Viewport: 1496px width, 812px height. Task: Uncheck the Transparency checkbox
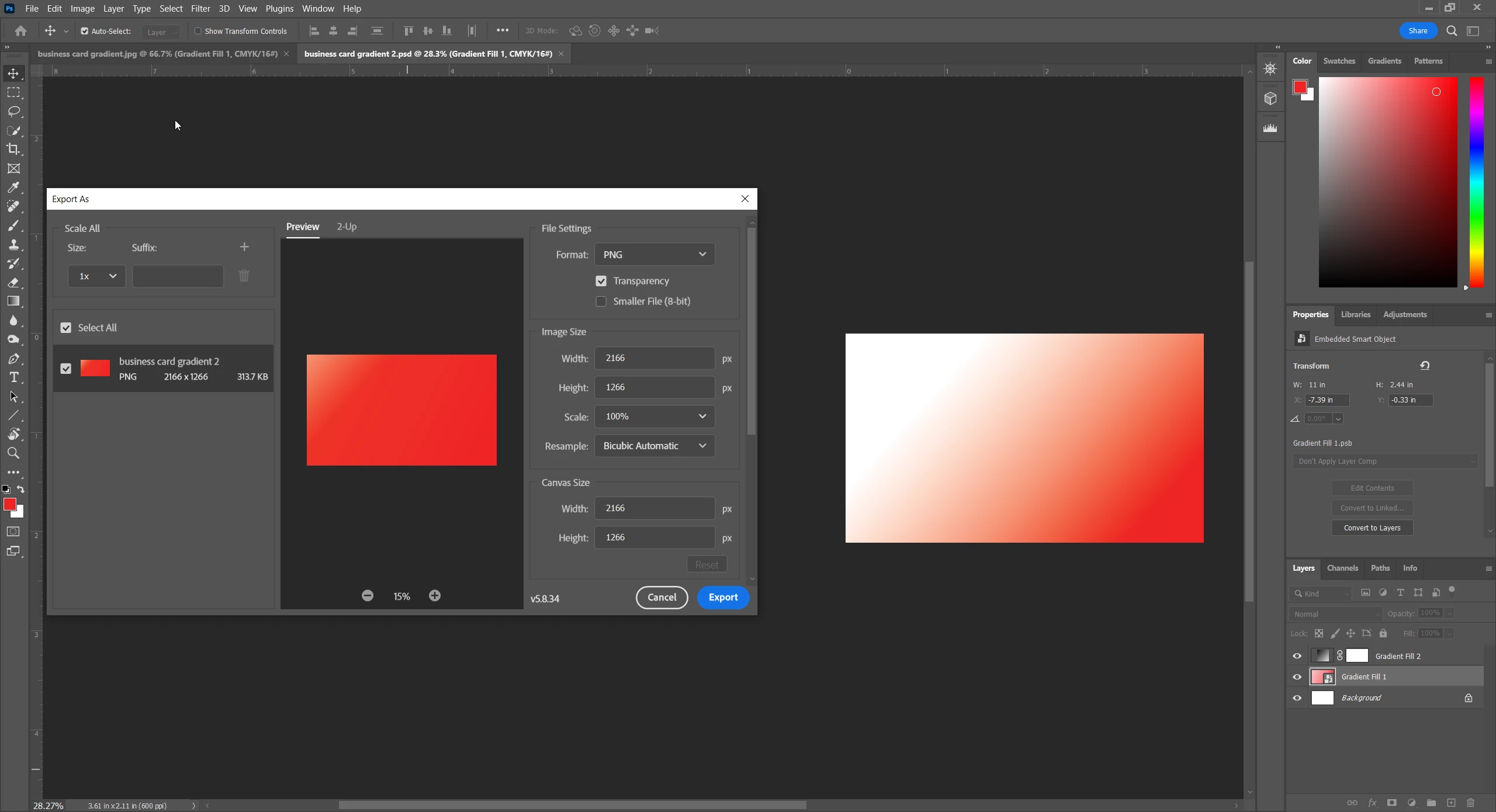tap(601, 281)
